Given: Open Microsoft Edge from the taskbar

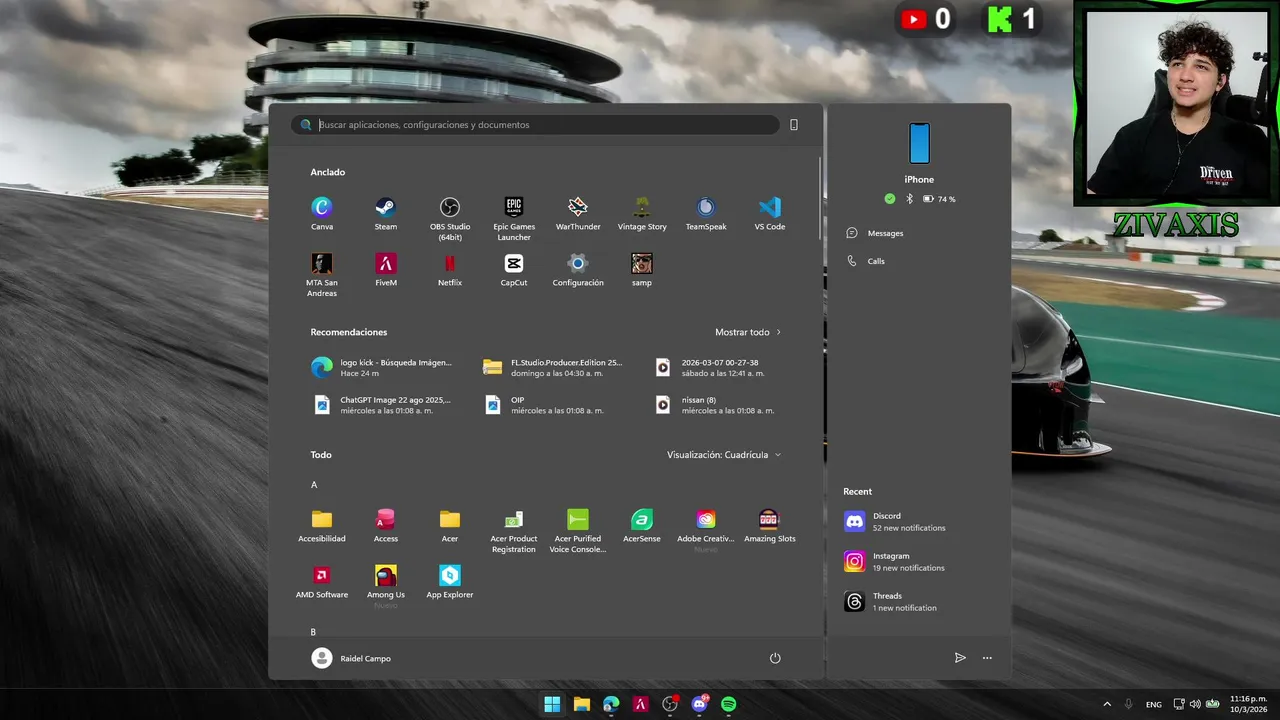Looking at the screenshot, I should click(611, 704).
